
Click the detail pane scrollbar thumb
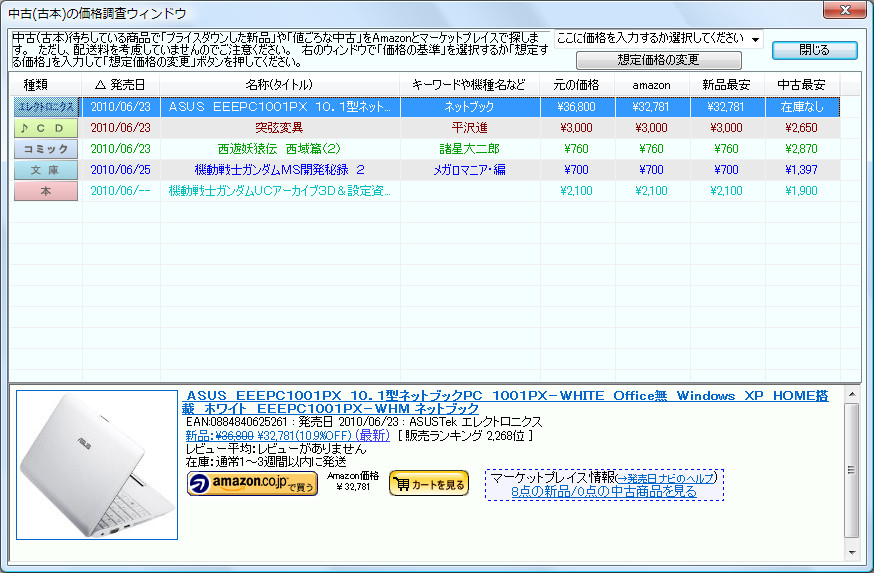(x=852, y=470)
